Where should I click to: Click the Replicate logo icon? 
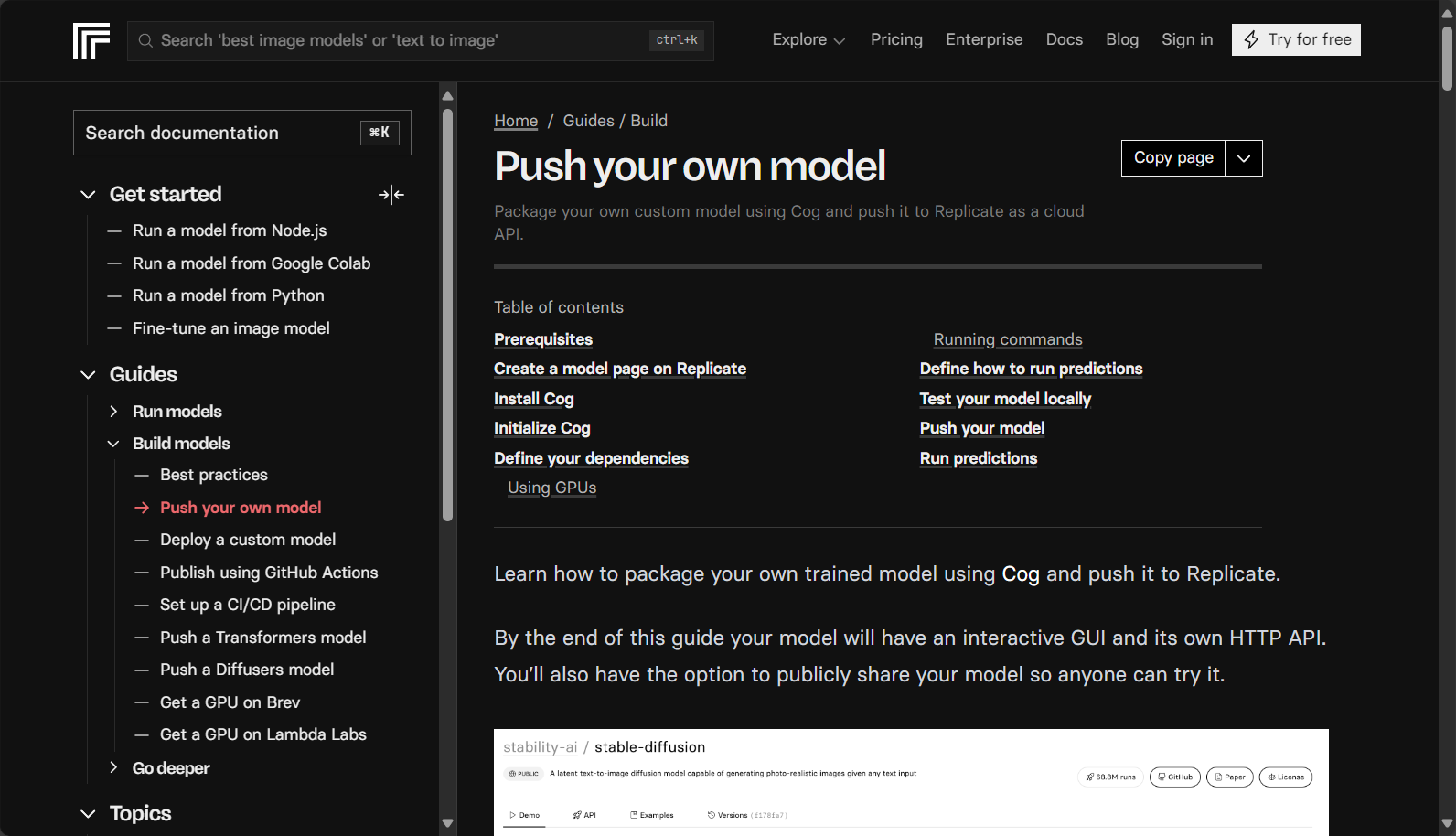pos(91,41)
